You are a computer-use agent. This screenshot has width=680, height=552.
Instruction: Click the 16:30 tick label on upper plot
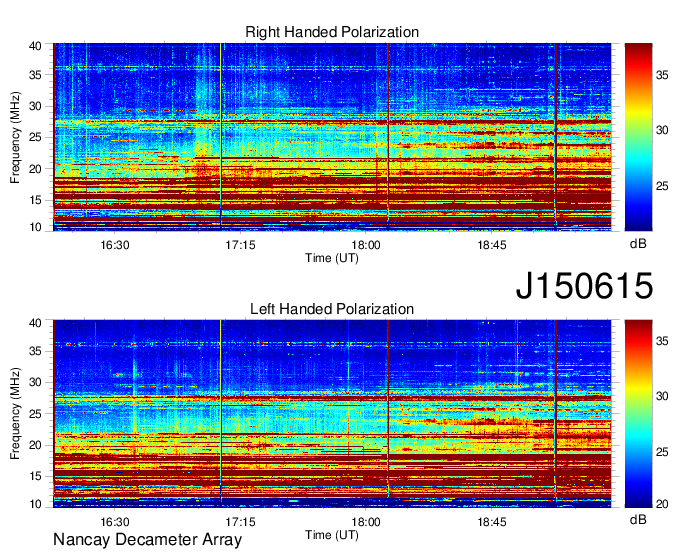click(115, 245)
